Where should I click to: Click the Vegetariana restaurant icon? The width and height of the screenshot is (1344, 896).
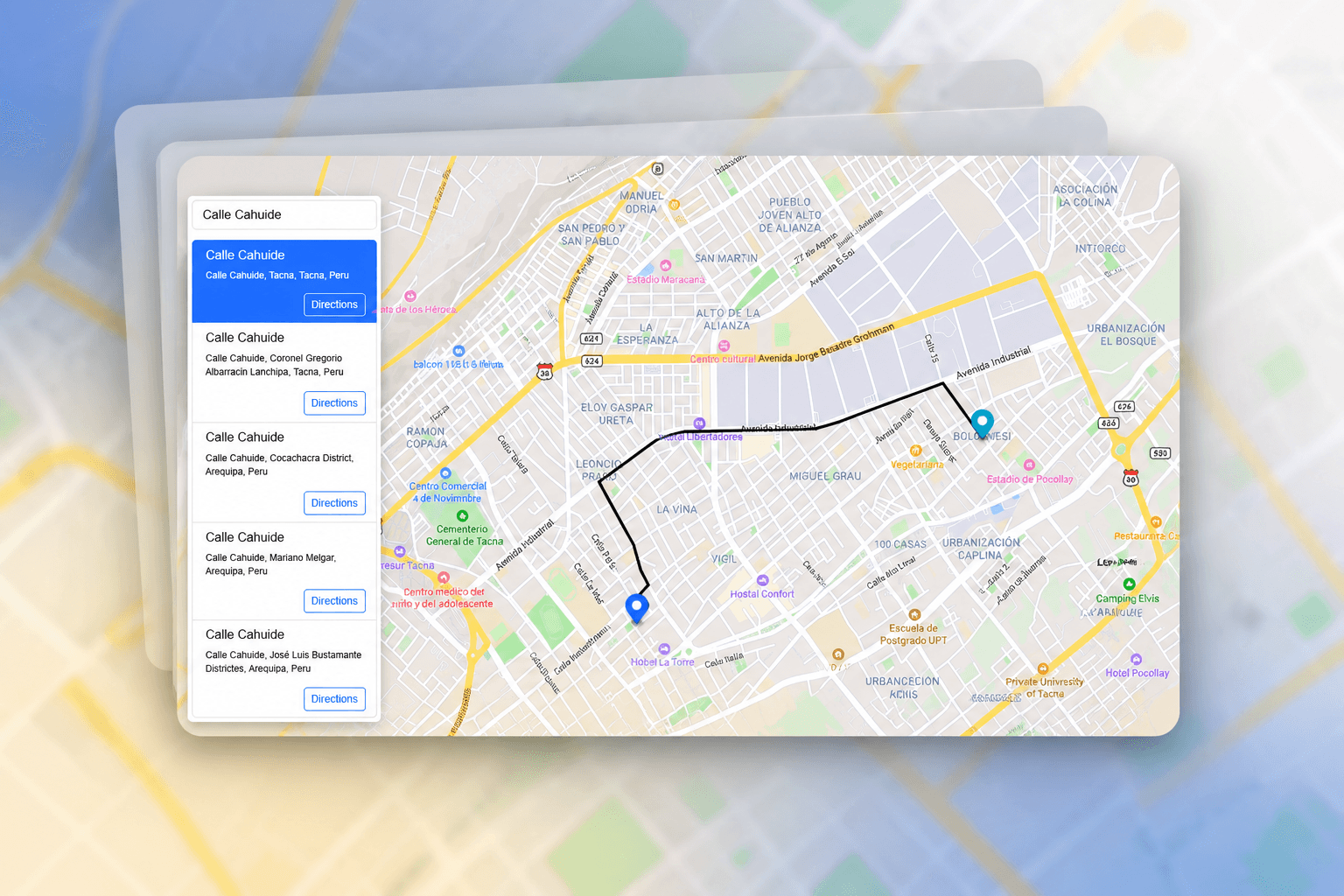click(x=916, y=451)
